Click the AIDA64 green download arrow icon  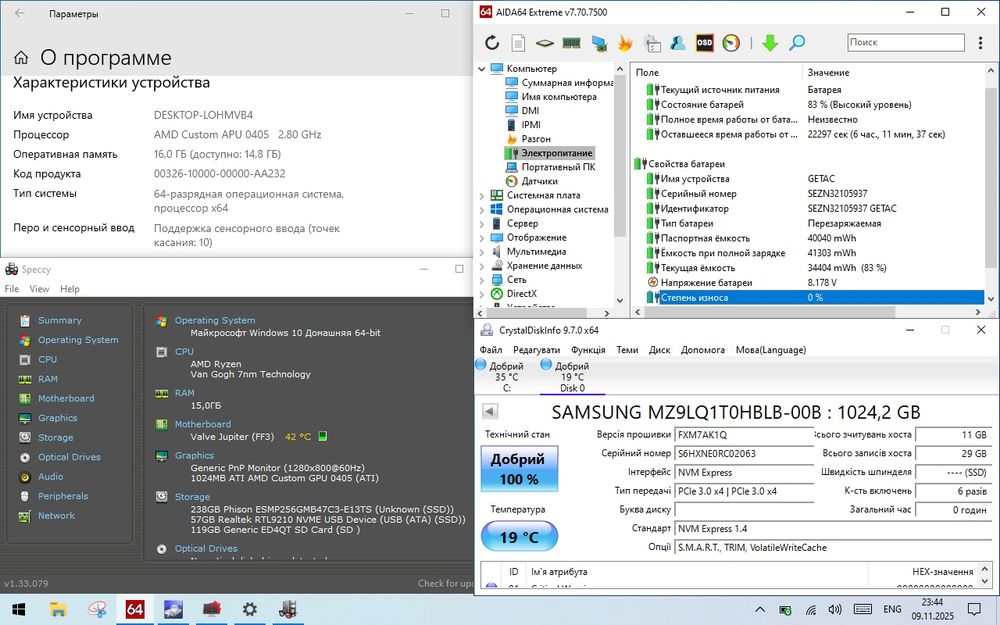pos(770,43)
